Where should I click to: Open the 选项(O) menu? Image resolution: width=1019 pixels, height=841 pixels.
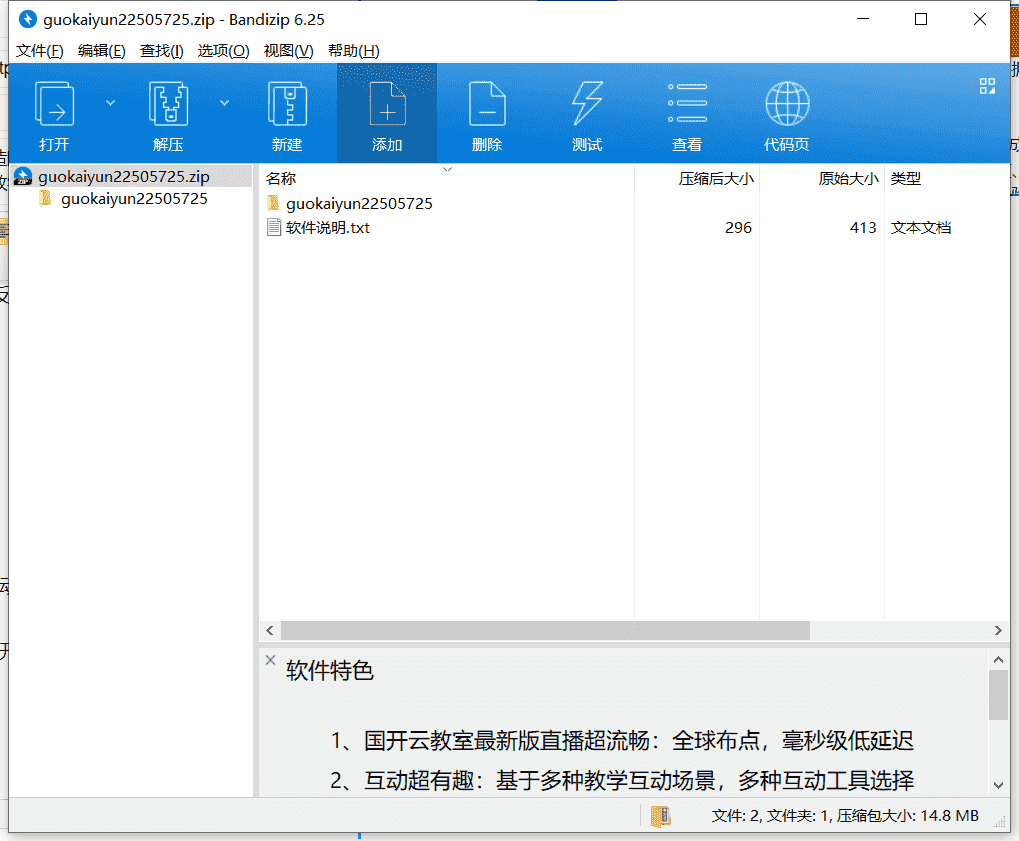coord(224,51)
